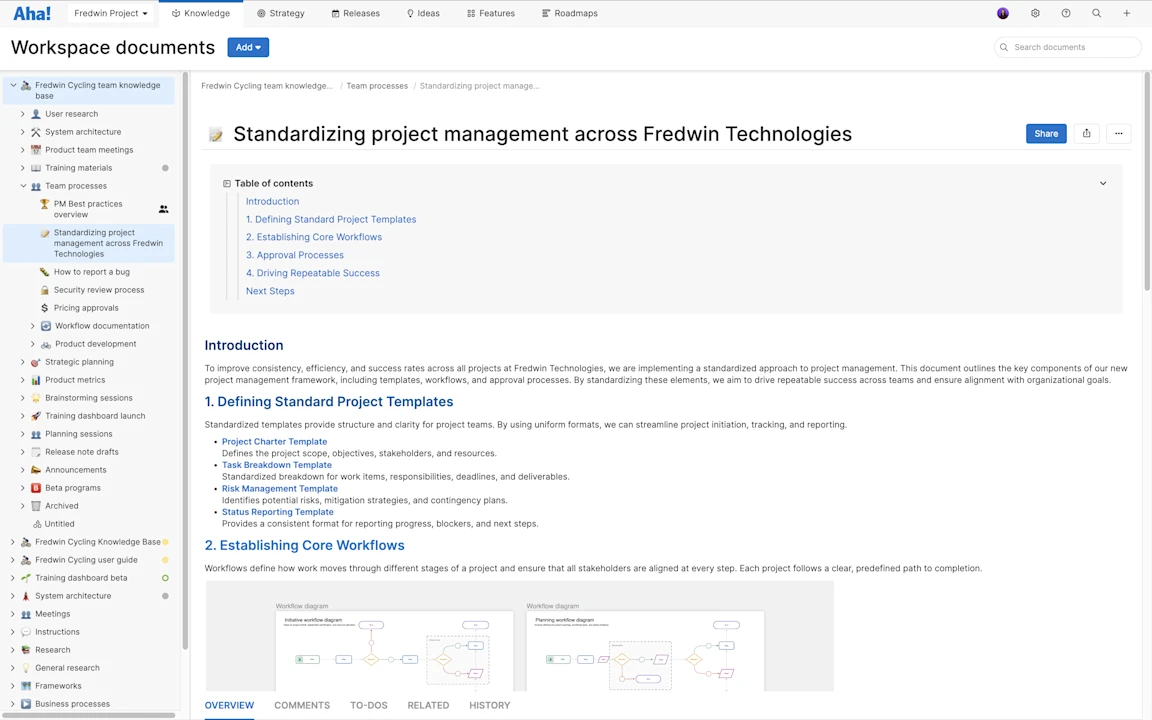This screenshot has width=1152, height=720.
Task: Click the Strategic planning target icon
Action: click(x=35, y=362)
